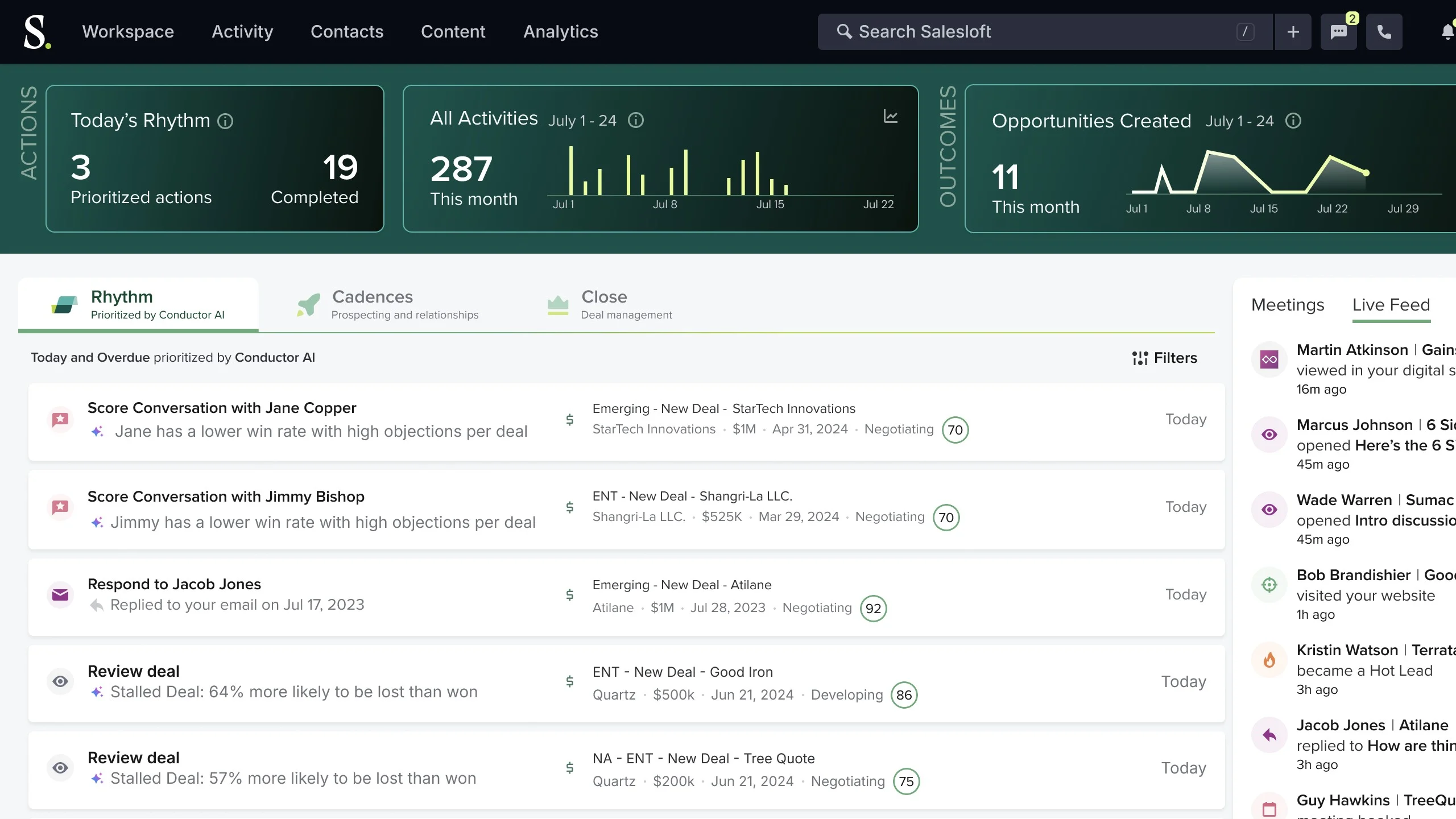Open Respond to Jacob Jones task

tap(174, 584)
